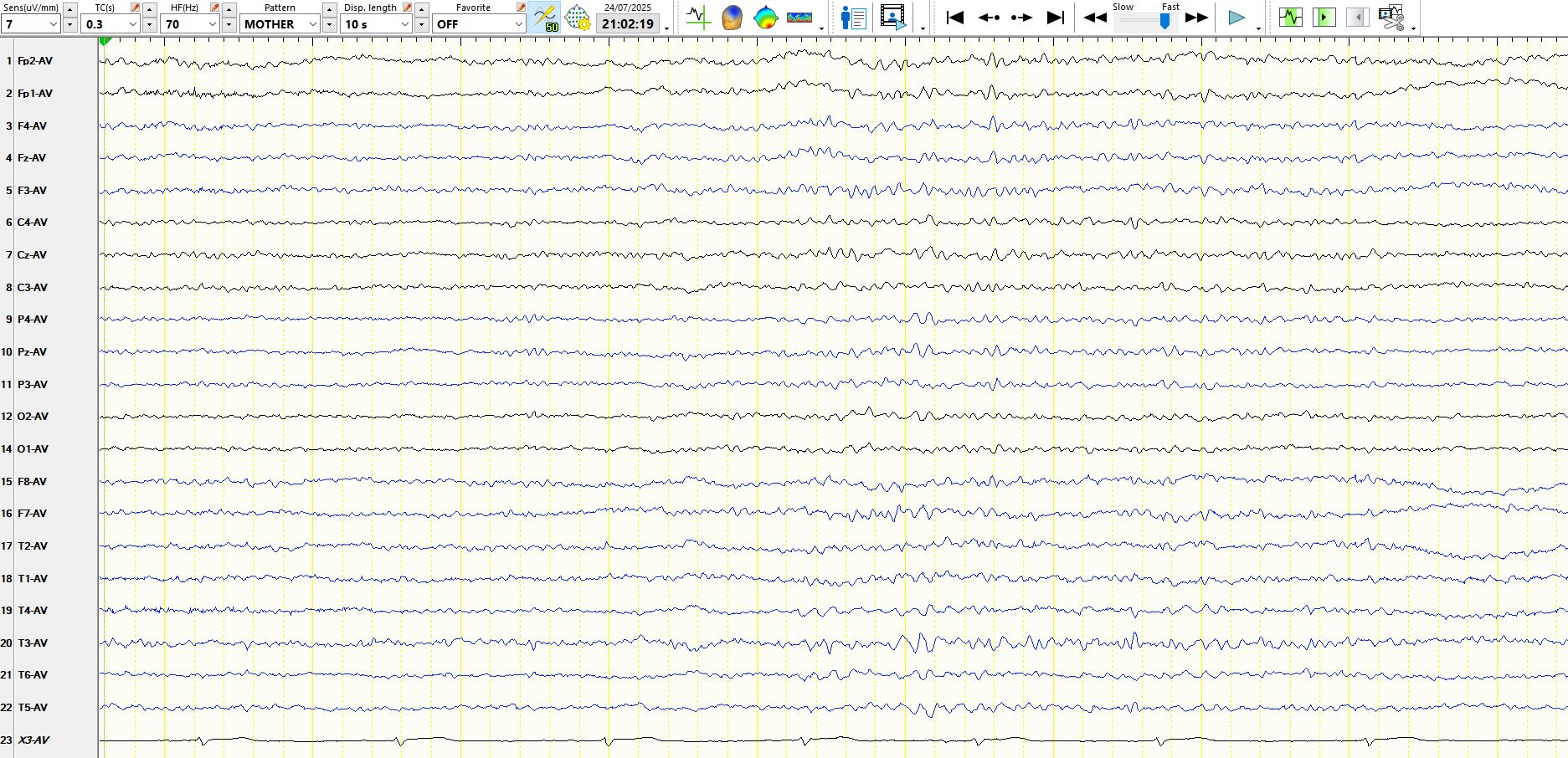Toggle the 50 Hz notch filter
The width and height of the screenshot is (1568, 758).
coord(545,18)
